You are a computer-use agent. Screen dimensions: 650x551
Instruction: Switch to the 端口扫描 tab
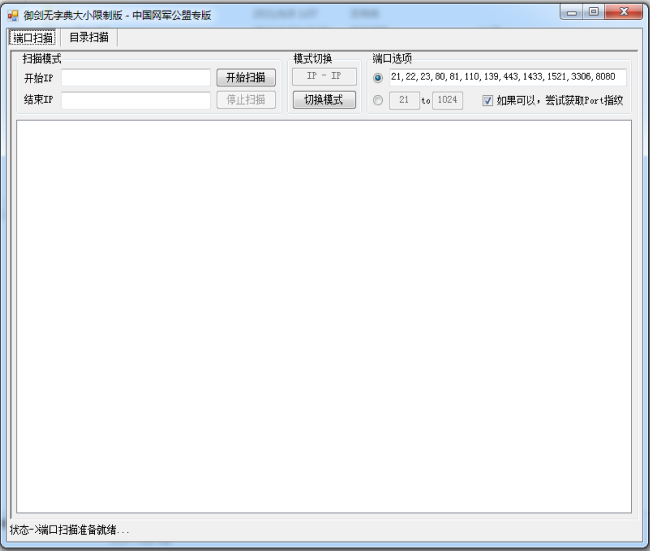33,37
